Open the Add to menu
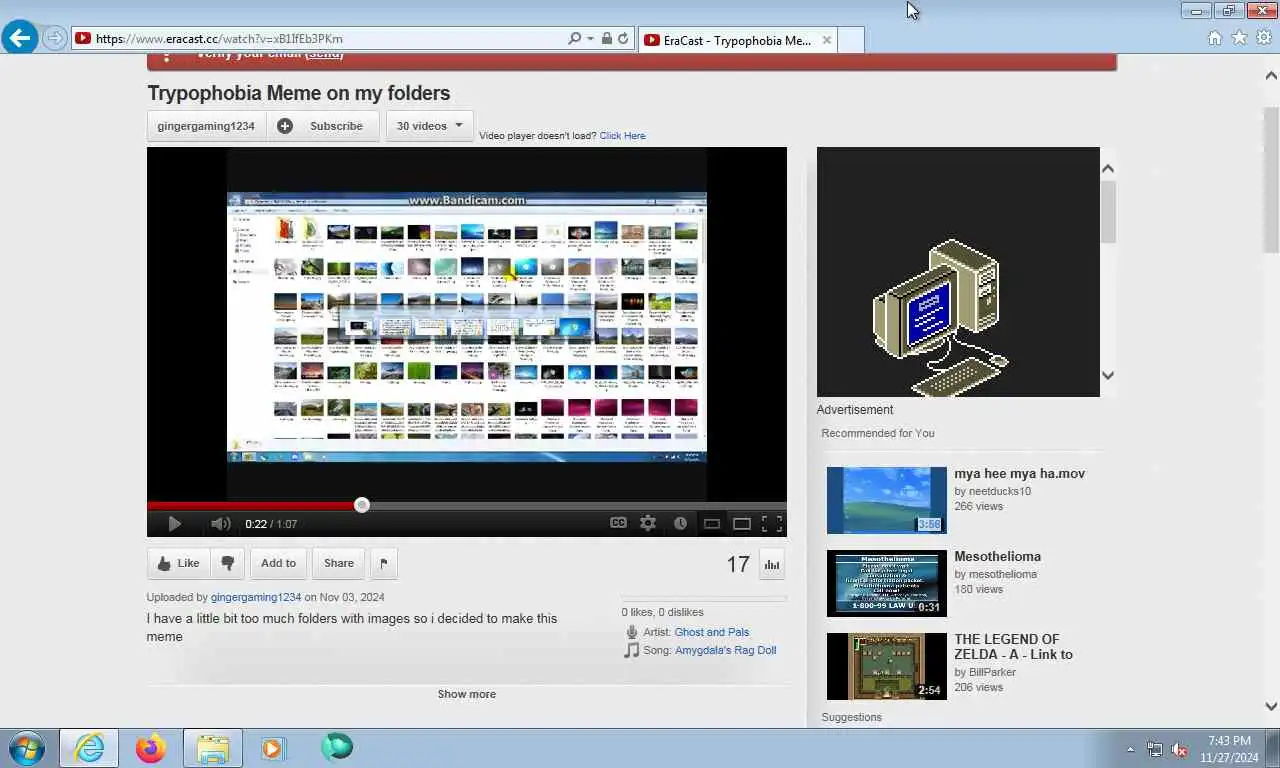The height and width of the screenshot is (768, 1280). click(278, 563)
